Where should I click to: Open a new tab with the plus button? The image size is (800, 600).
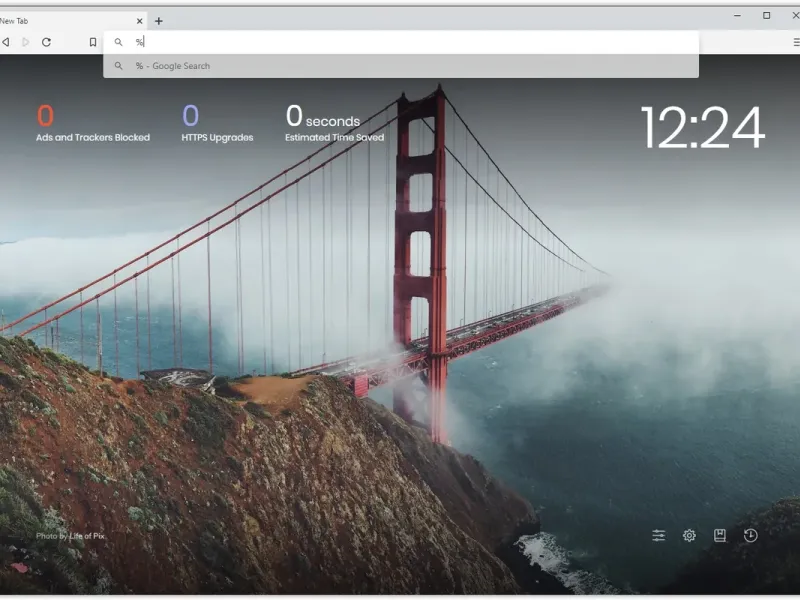click(159, 21)
